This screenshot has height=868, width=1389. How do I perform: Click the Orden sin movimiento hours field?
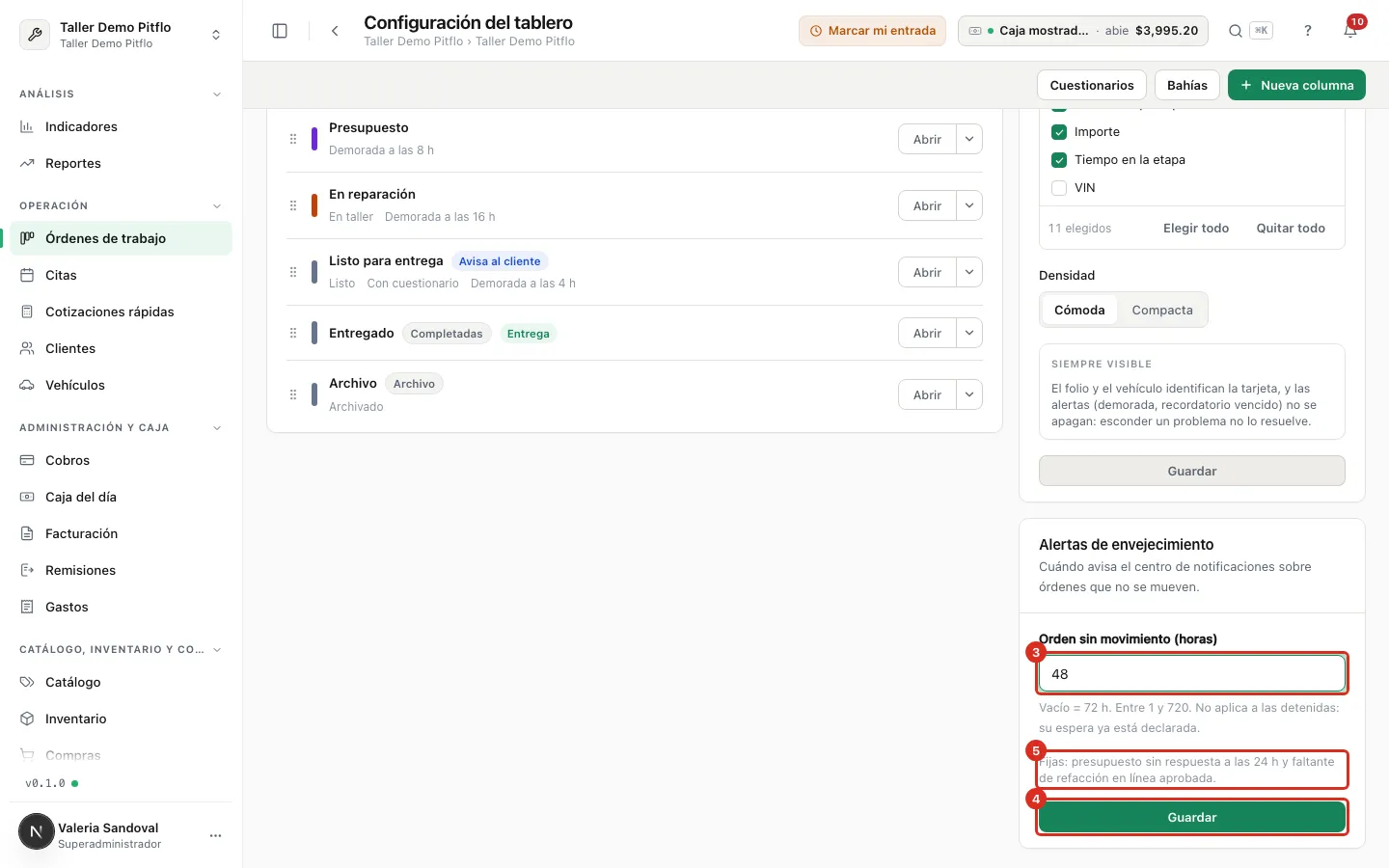(x=1192, y=674)
